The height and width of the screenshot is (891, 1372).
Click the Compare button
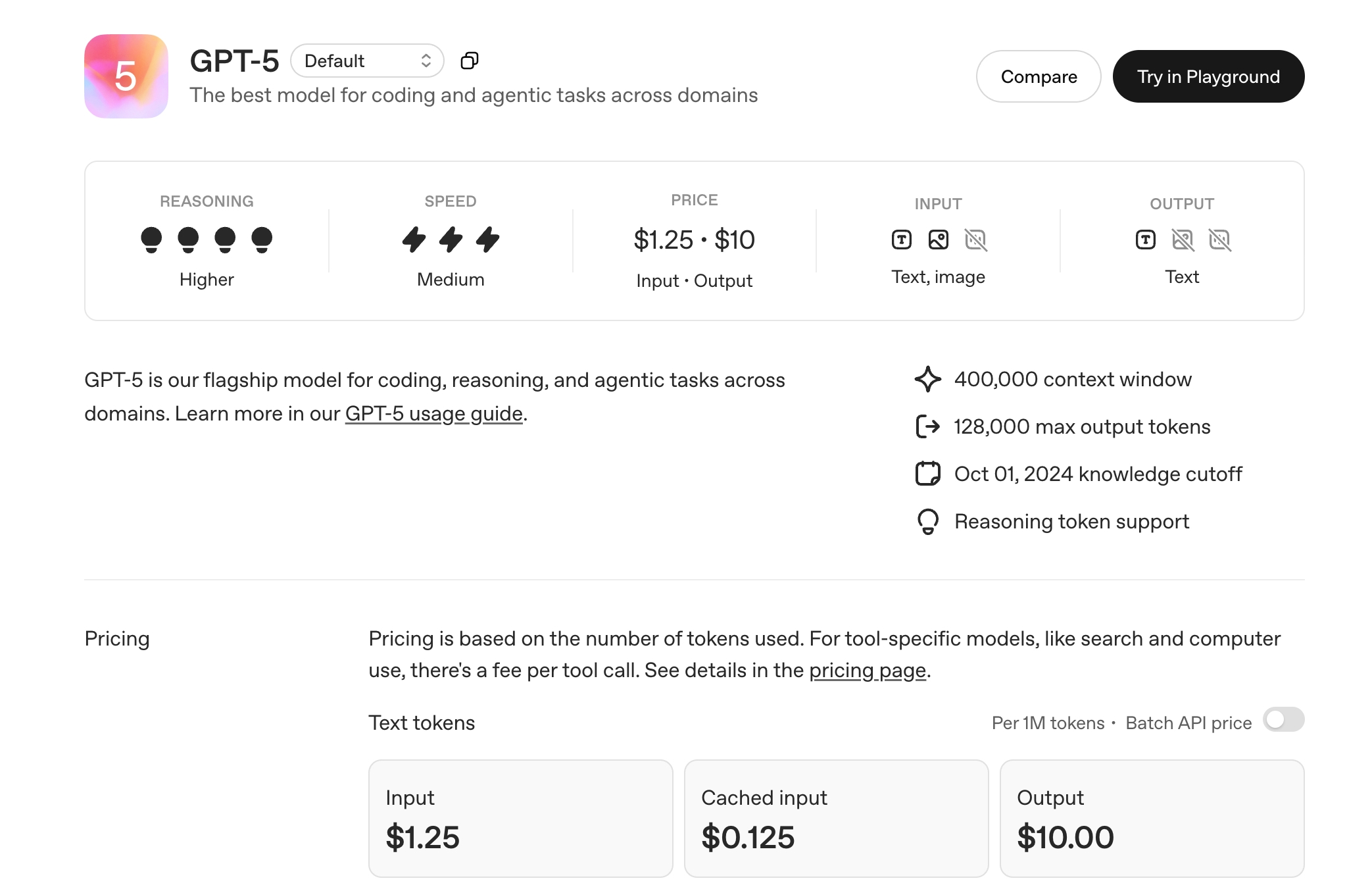click(1039, 76)
